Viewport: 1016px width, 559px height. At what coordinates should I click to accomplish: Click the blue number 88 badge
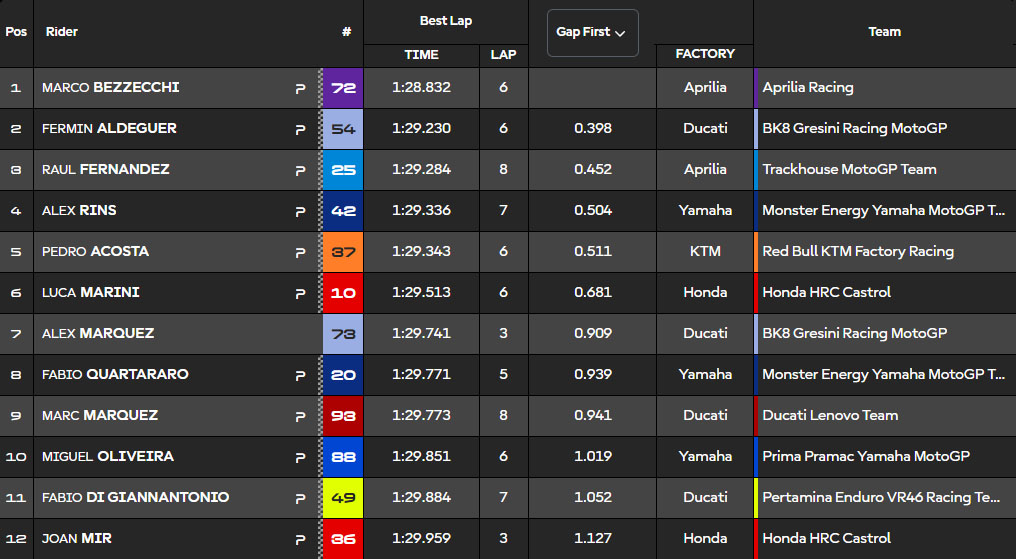(x=343, y=457)
